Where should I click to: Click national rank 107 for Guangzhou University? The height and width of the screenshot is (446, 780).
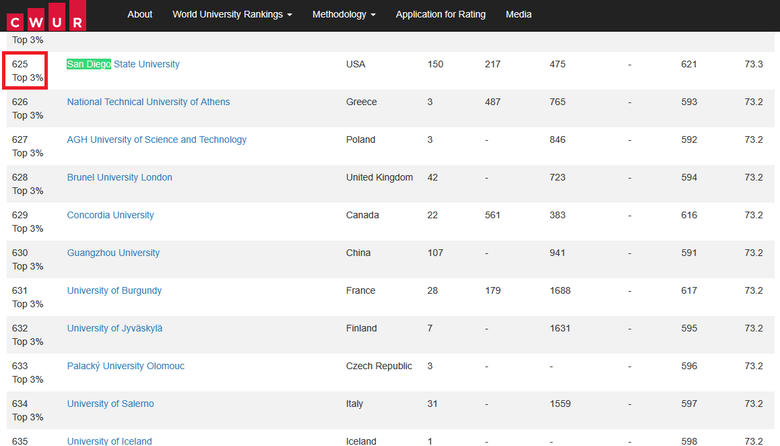coord(435,253)
